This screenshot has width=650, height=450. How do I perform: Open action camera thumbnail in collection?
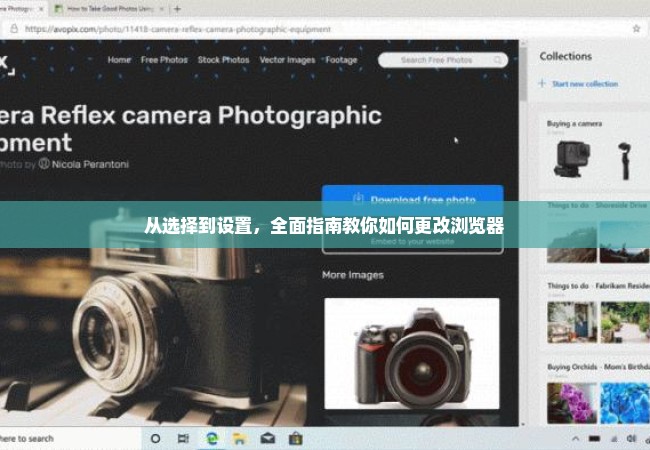[x=572, y=159]
